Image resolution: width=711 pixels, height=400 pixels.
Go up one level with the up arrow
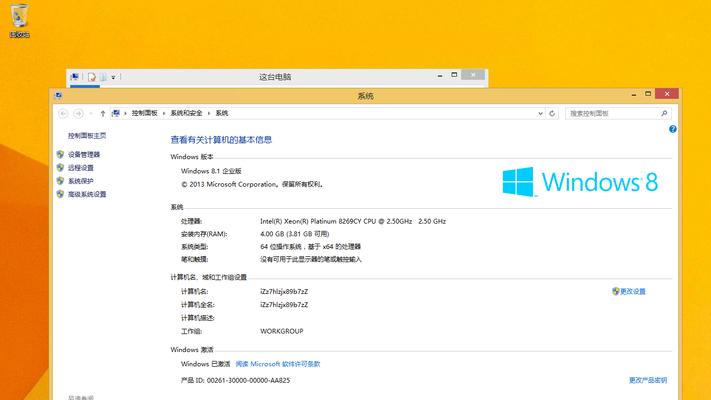pos(103,113)
